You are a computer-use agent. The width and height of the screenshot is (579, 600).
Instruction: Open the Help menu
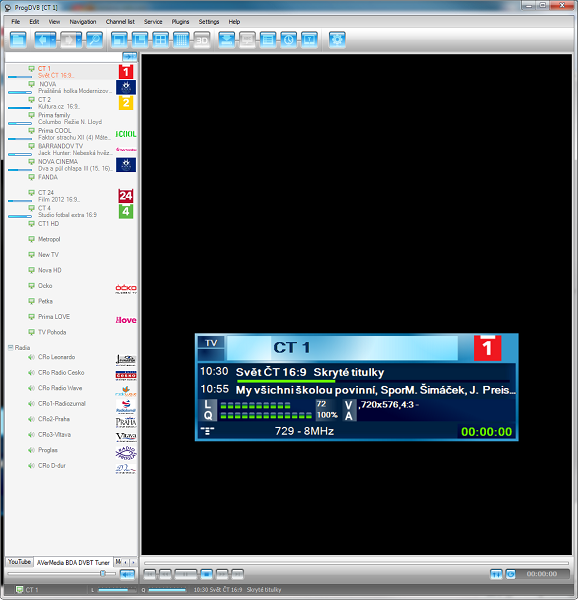234,21
